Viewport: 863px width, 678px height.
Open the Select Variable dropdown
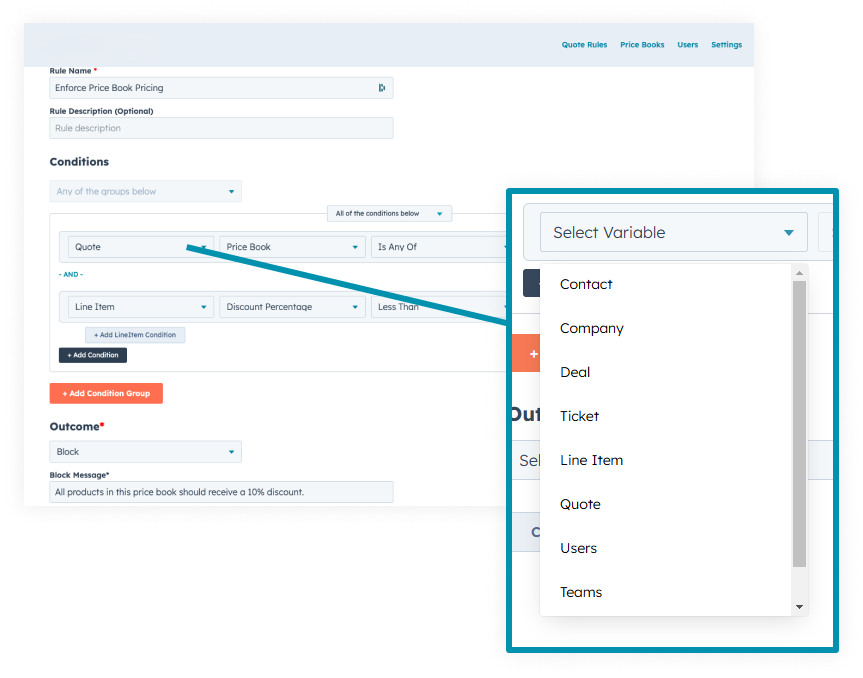point(672,233)
